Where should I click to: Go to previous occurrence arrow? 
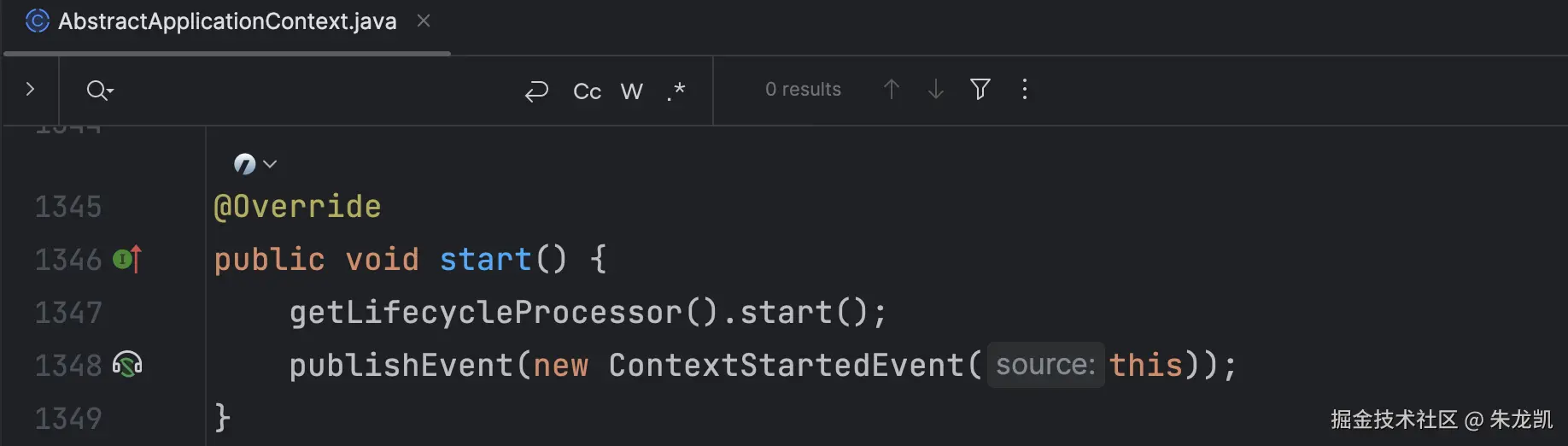(891, 89)
